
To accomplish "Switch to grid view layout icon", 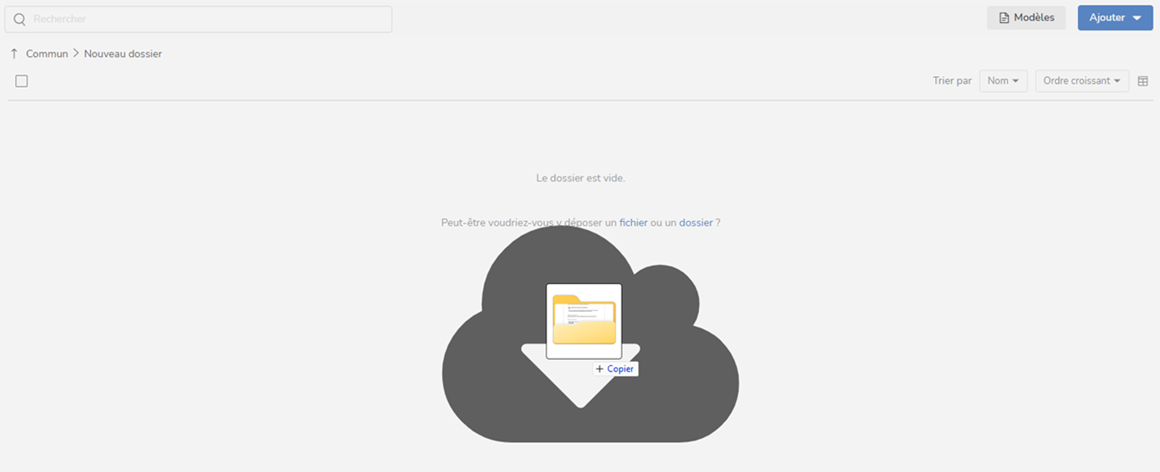I will 1143,81.
